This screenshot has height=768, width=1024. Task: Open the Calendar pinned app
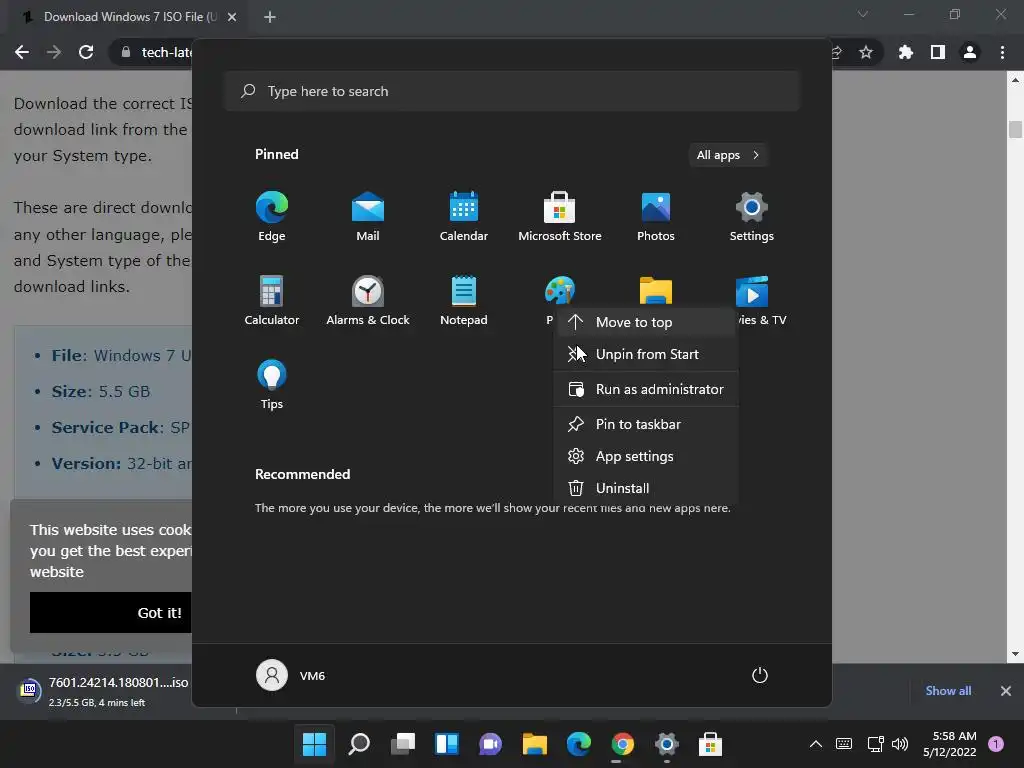click(x=464, y=217)
